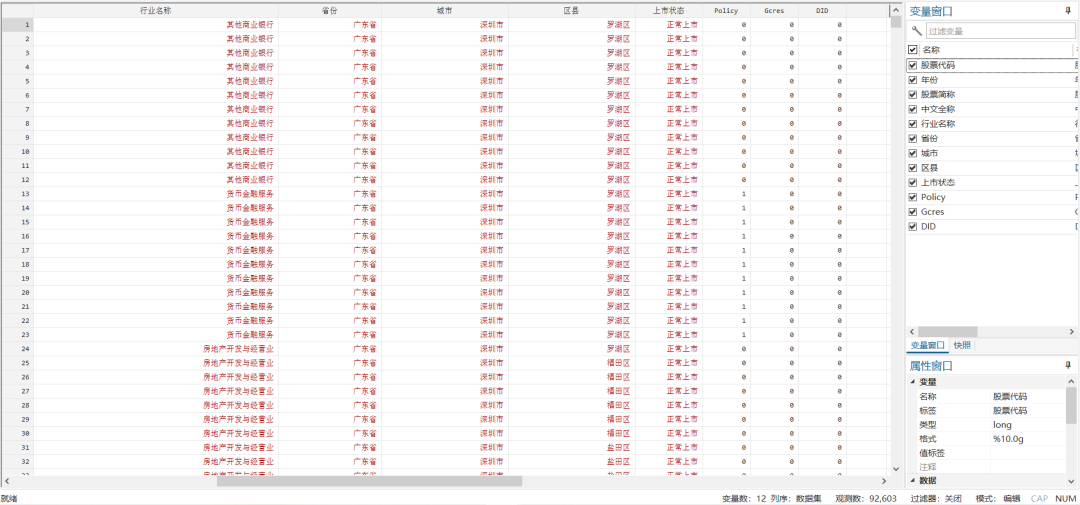Uncheck the 年份 variable checkbox
The image size is (1080, 505).
913,80
